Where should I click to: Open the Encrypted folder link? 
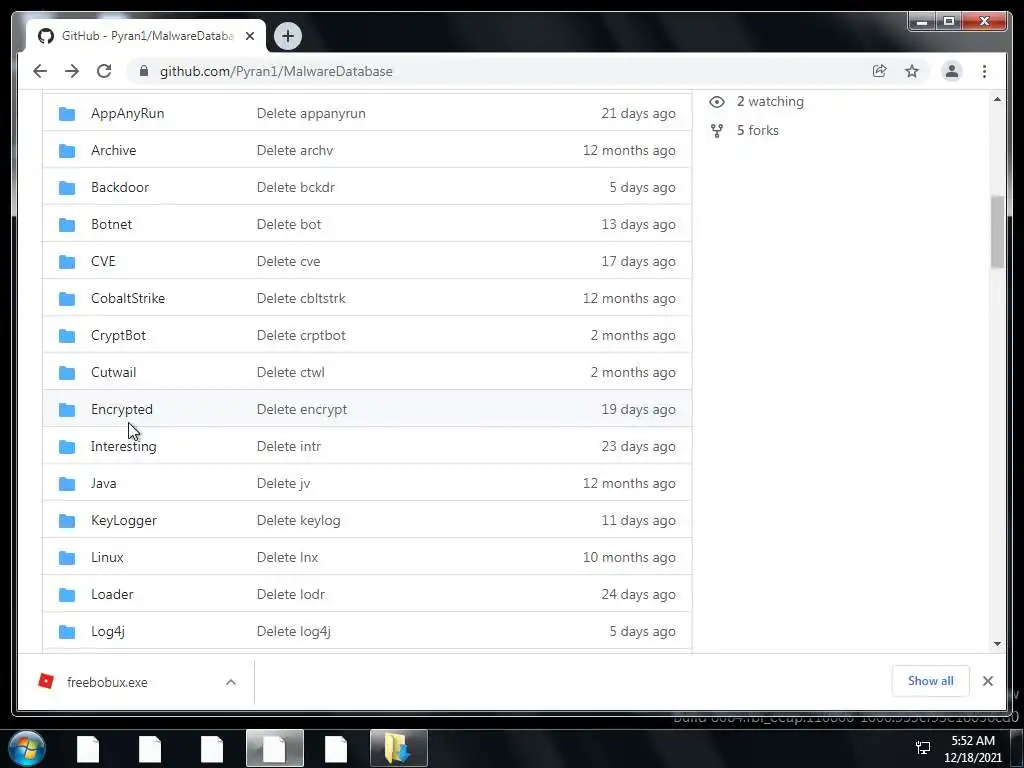pyautogui.click(x=121, y=409)
